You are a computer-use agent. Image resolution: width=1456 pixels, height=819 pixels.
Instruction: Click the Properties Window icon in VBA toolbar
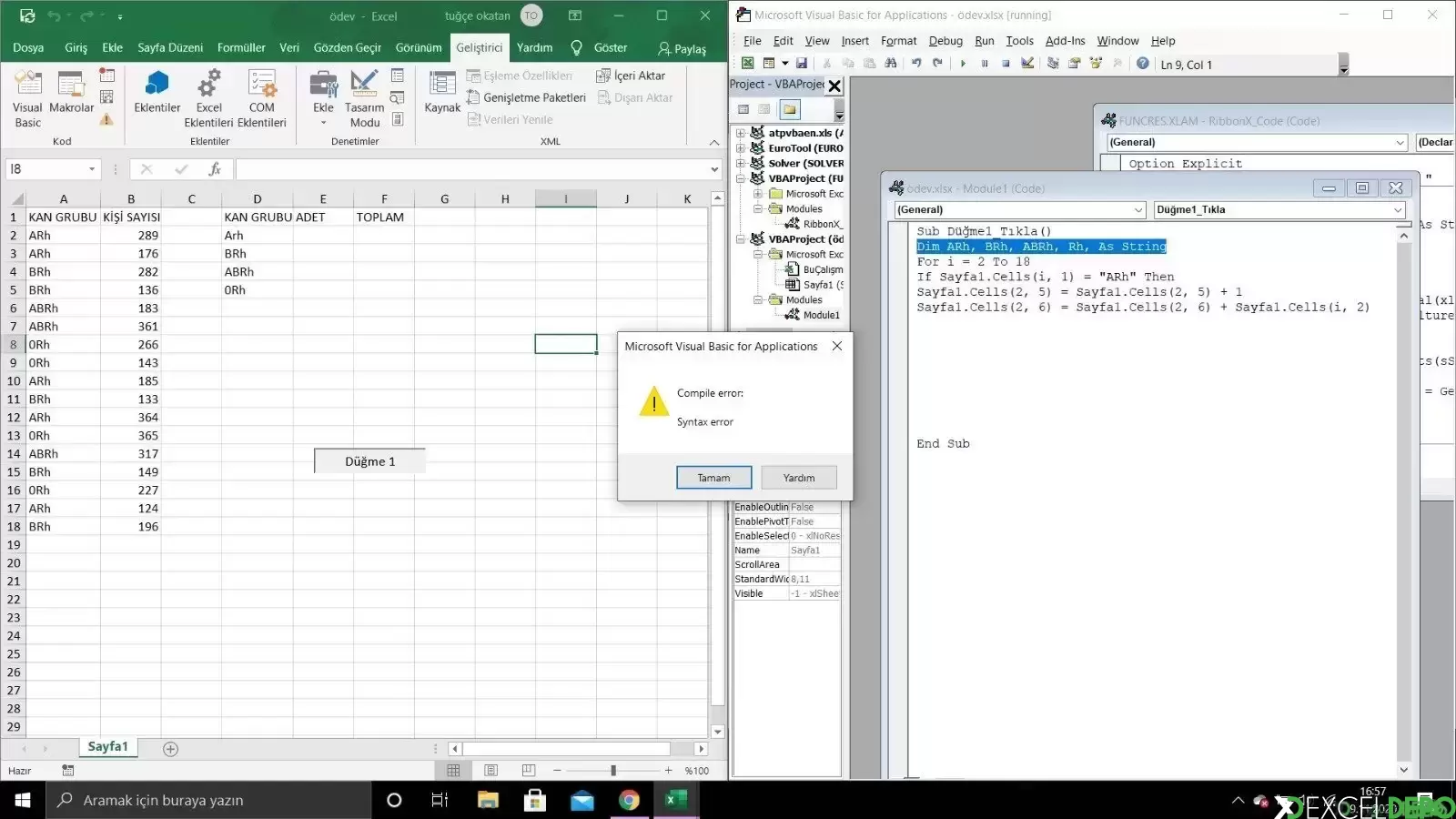(x=1074, y=64)
